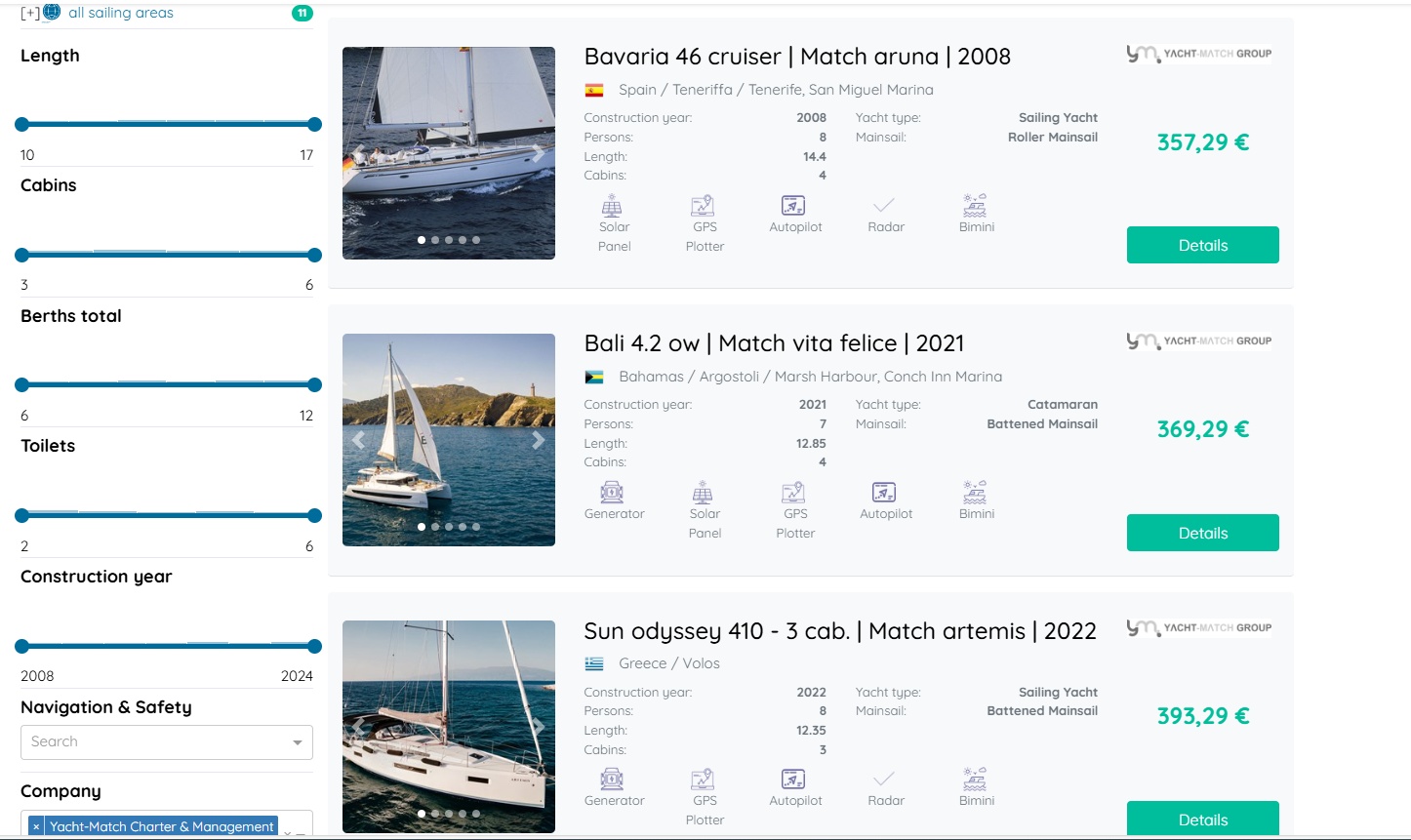Click the Spain flag icon

593,91
